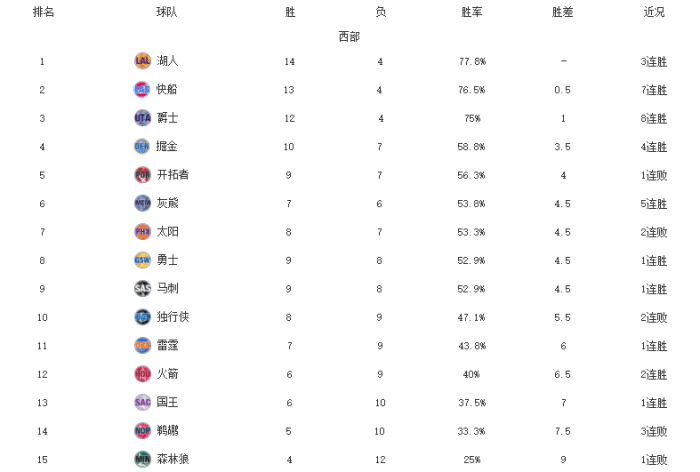Click the Trail Blazers (开拓者) logo
700x472 pixels.
pos(142,174)
